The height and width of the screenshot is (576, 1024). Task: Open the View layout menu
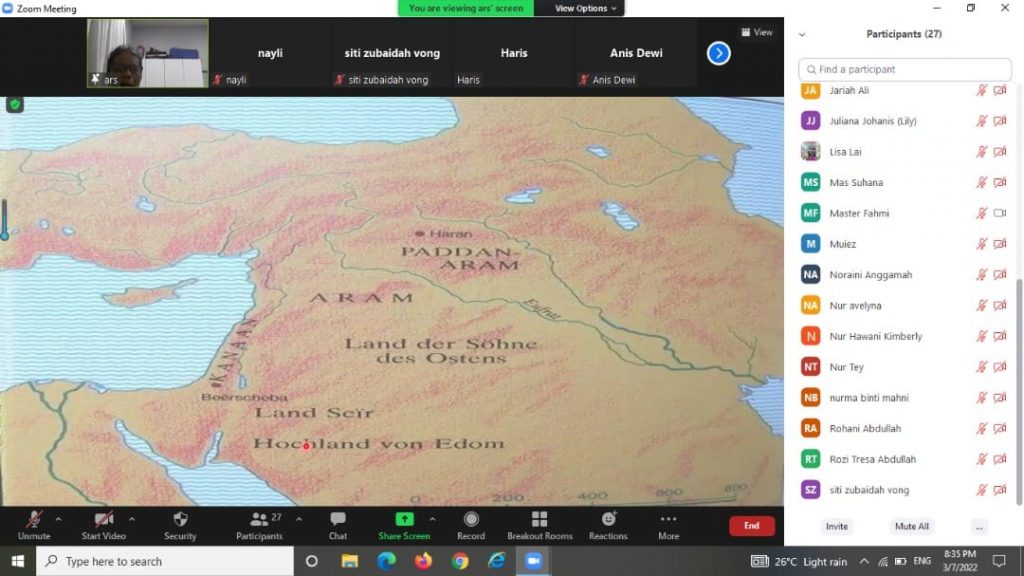click(757, 32)
